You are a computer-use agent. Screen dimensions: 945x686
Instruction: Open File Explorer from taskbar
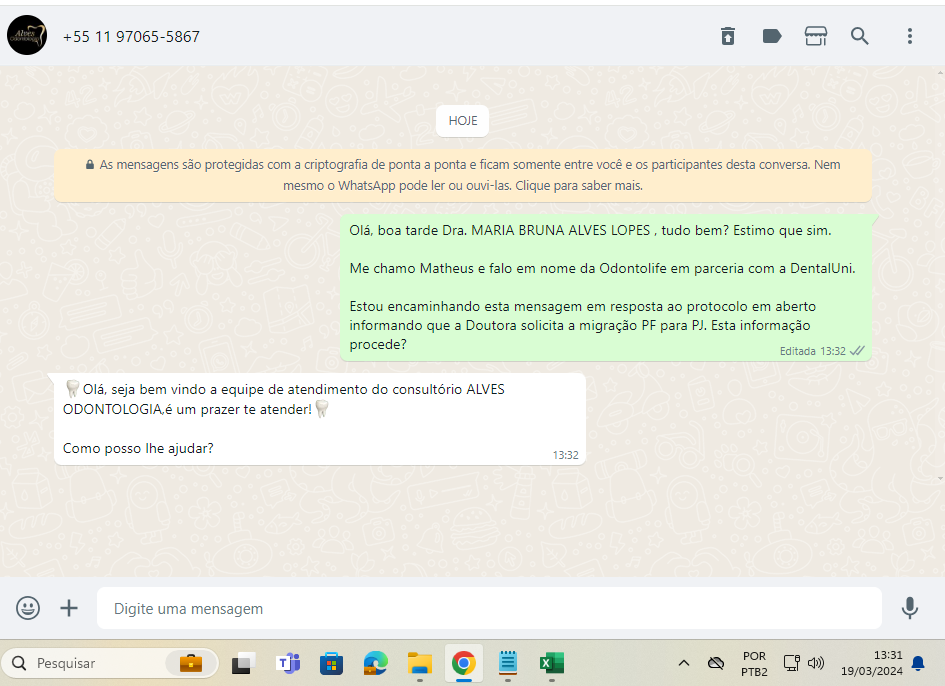coord(419,663)
